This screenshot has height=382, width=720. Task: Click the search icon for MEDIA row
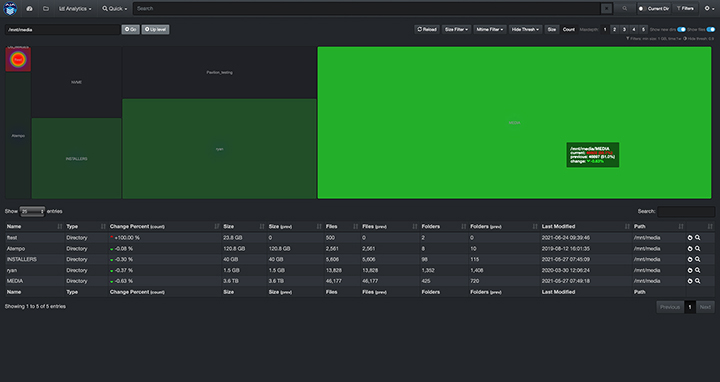[698, 281]
